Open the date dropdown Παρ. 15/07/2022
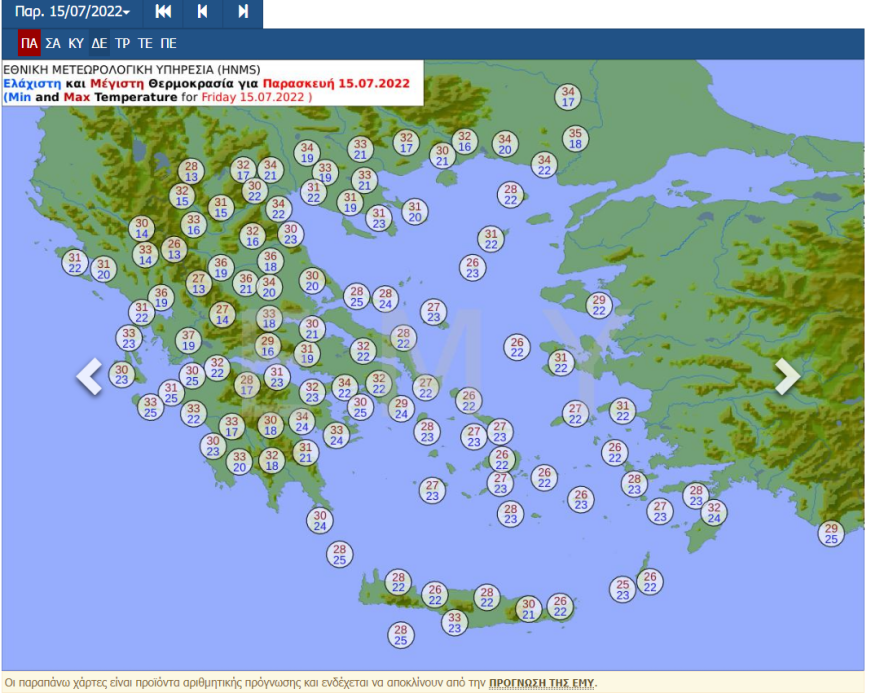880x693 pixels. [72, 12]
